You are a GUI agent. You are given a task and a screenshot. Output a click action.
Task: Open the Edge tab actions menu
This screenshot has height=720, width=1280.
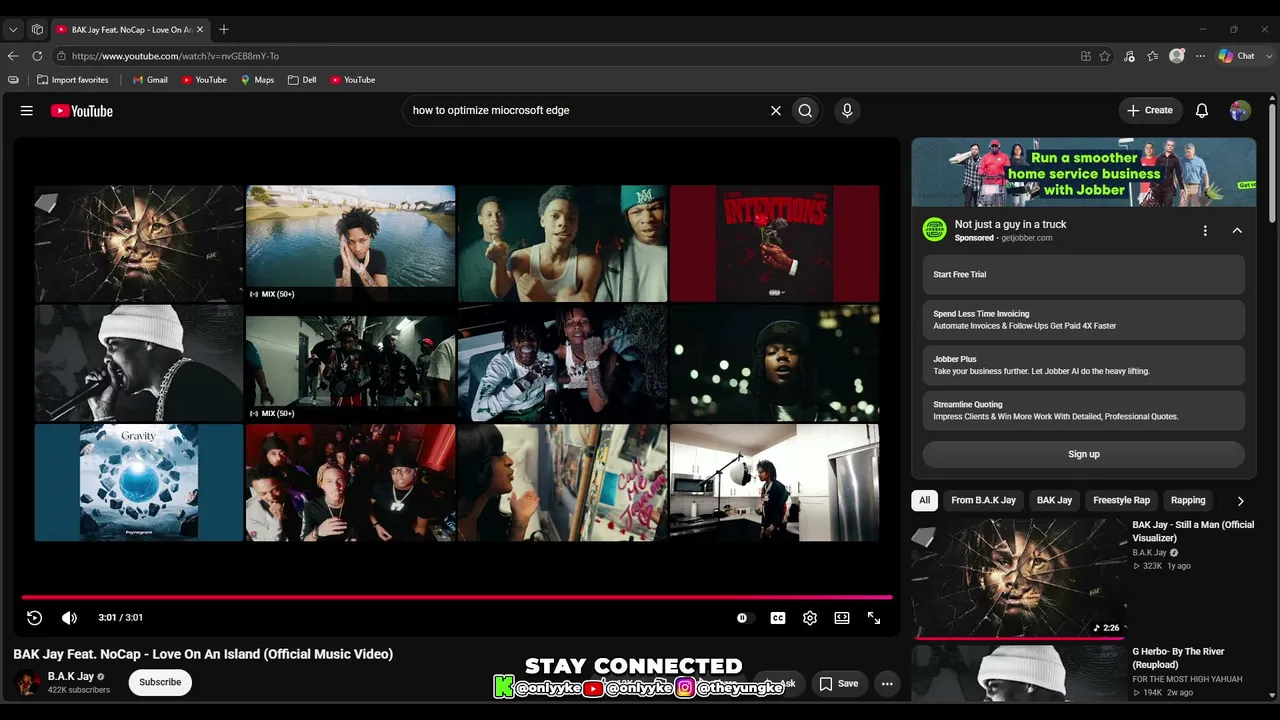point(13,30)
